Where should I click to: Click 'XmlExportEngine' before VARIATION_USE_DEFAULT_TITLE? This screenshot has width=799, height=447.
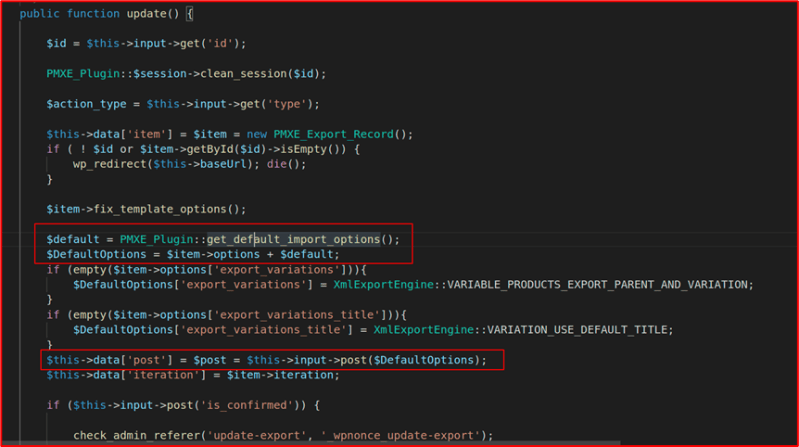click(x=423, y=330)
